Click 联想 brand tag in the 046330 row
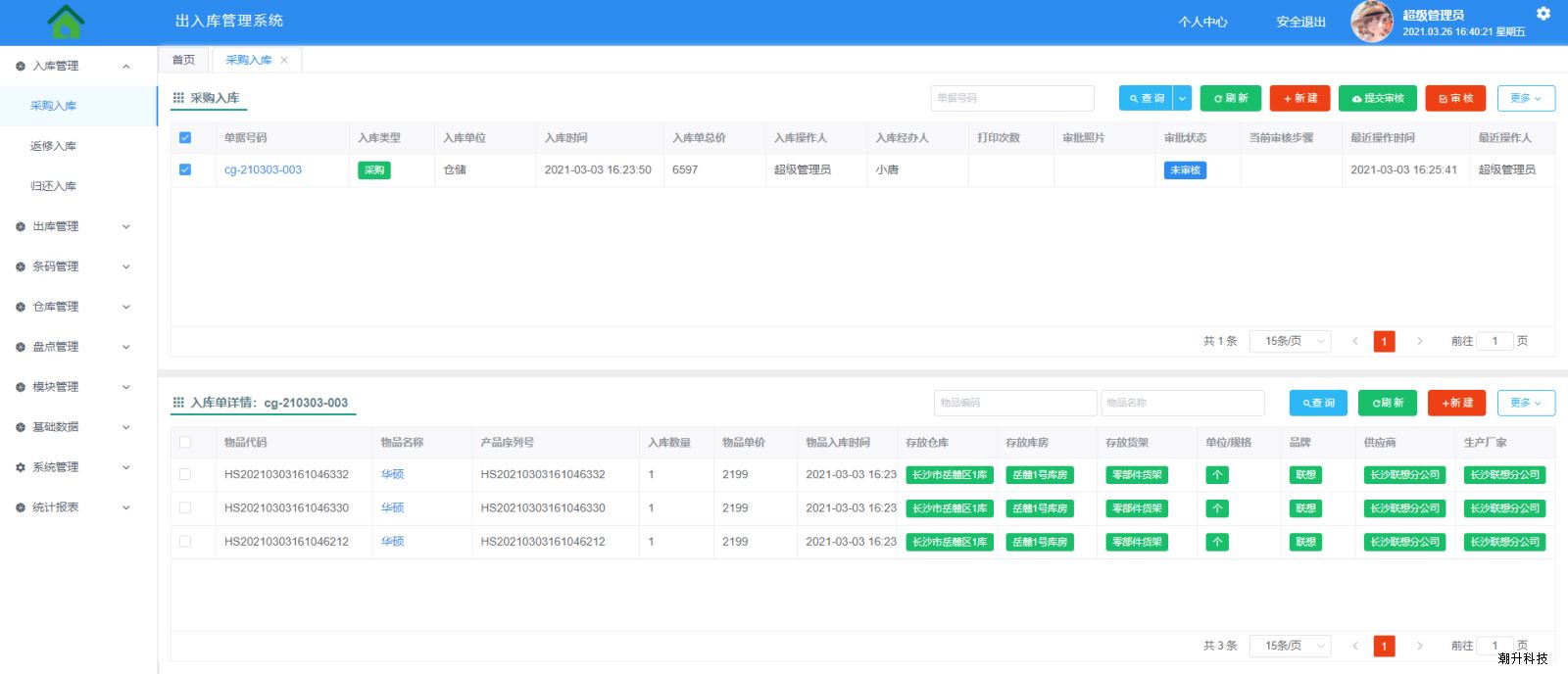The image size is (1568, 674). point(1305,508)
